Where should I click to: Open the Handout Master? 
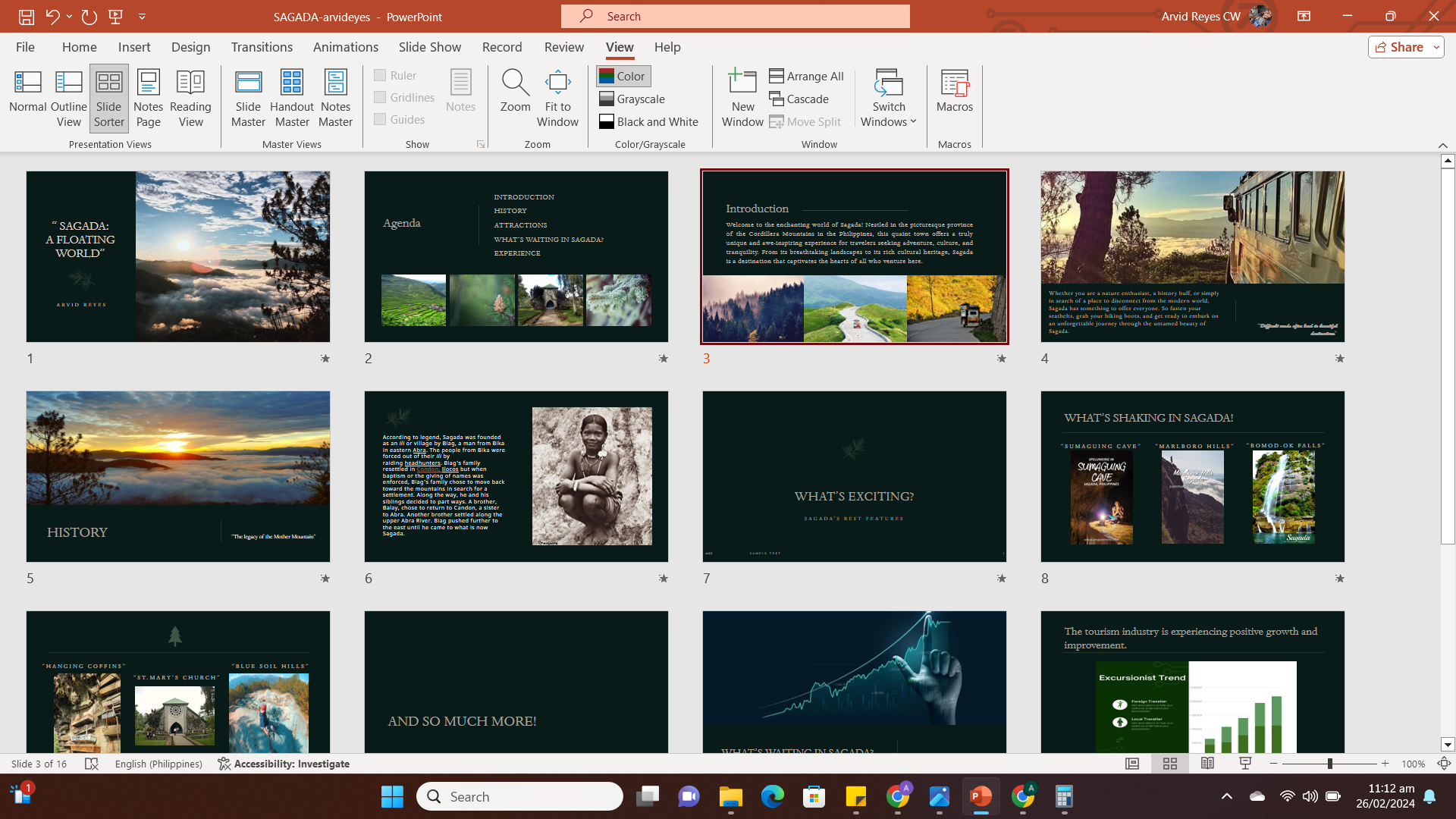point(292,99)
